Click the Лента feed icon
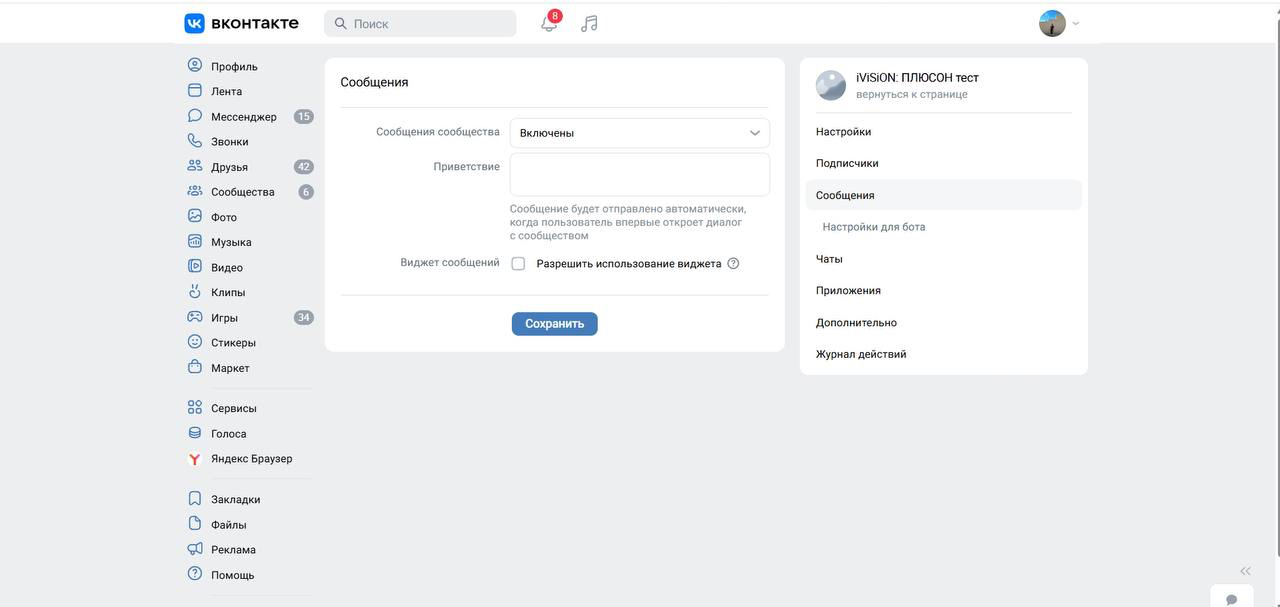 (195, 90)
